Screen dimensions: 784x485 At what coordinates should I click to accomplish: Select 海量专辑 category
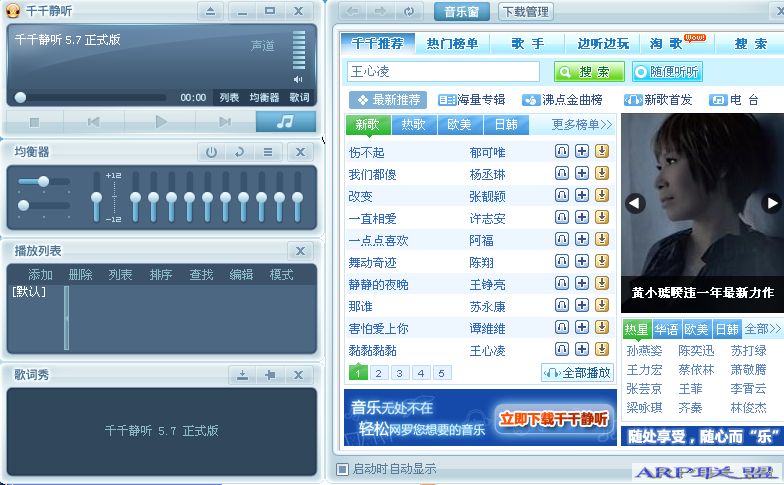pos(472,100)
